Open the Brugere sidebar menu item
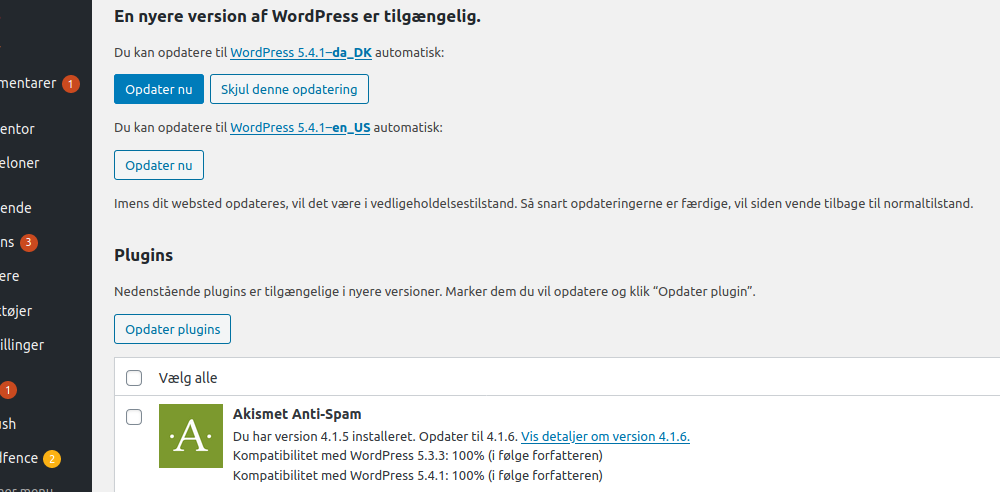 pyautogui.click(x=10, y=276)
